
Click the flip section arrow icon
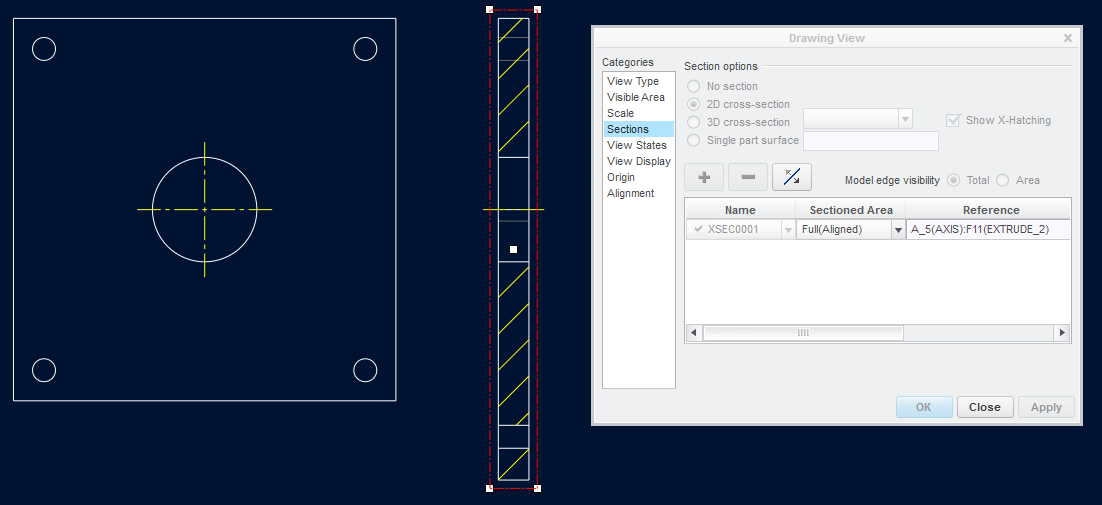pyautogui.click(x=792, y=177)
